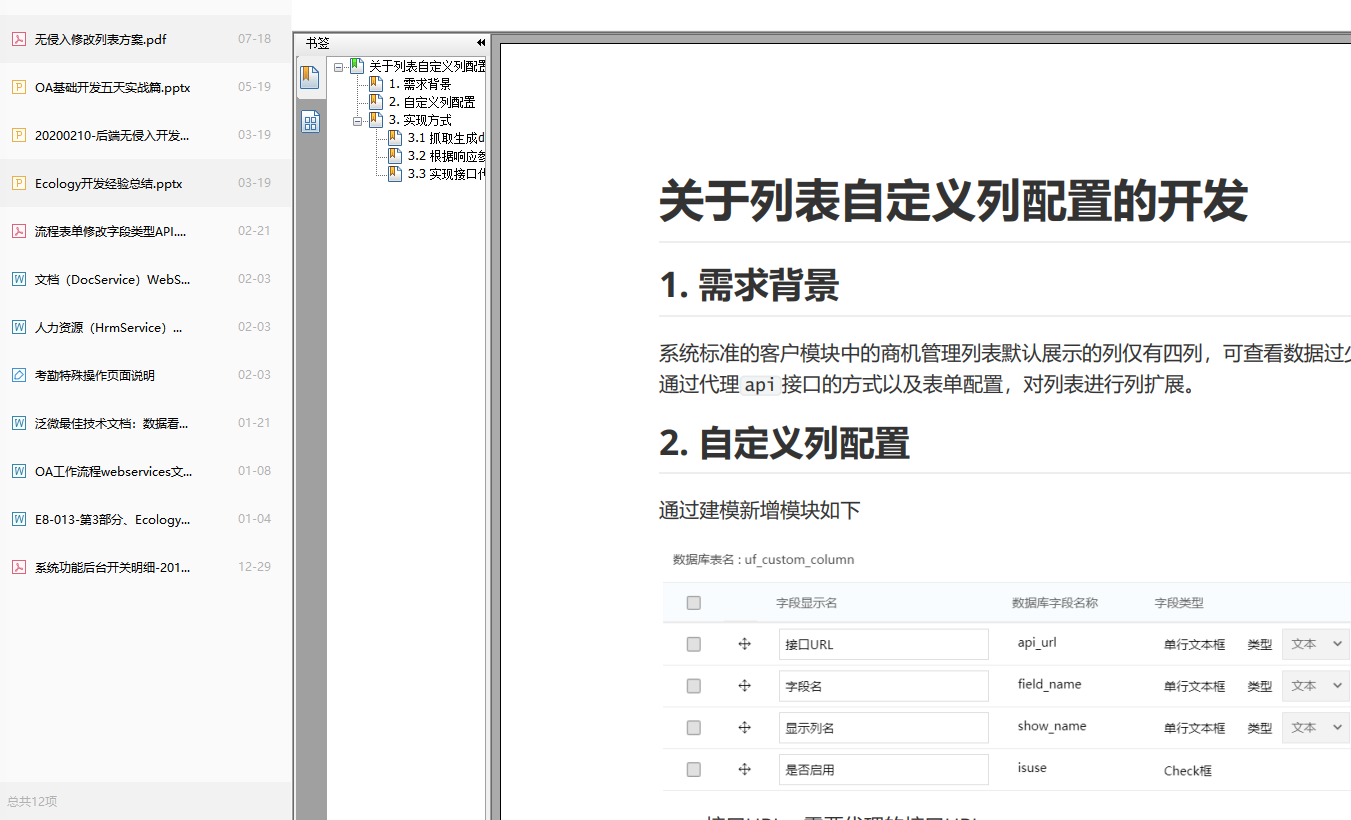1351x820 pixels.
Task: Collapse the root 关于列表自定义列配置 bookmark
Action: pyautogui.click(x=339, y=65)
